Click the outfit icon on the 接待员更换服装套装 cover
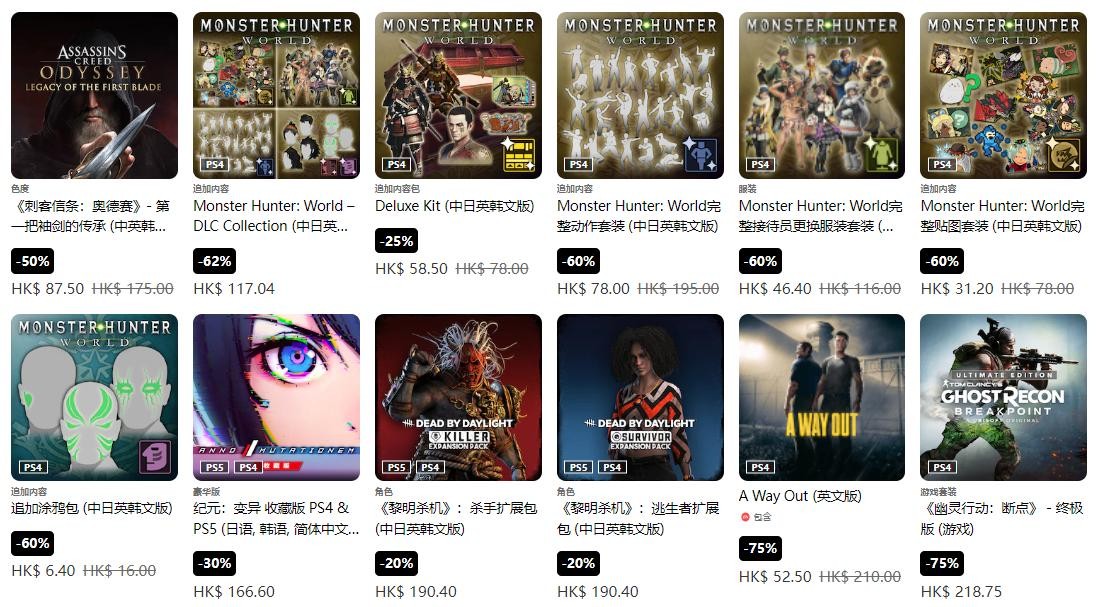The width and height of the screenshot is (1097, 607). click(x=881, y=154)
